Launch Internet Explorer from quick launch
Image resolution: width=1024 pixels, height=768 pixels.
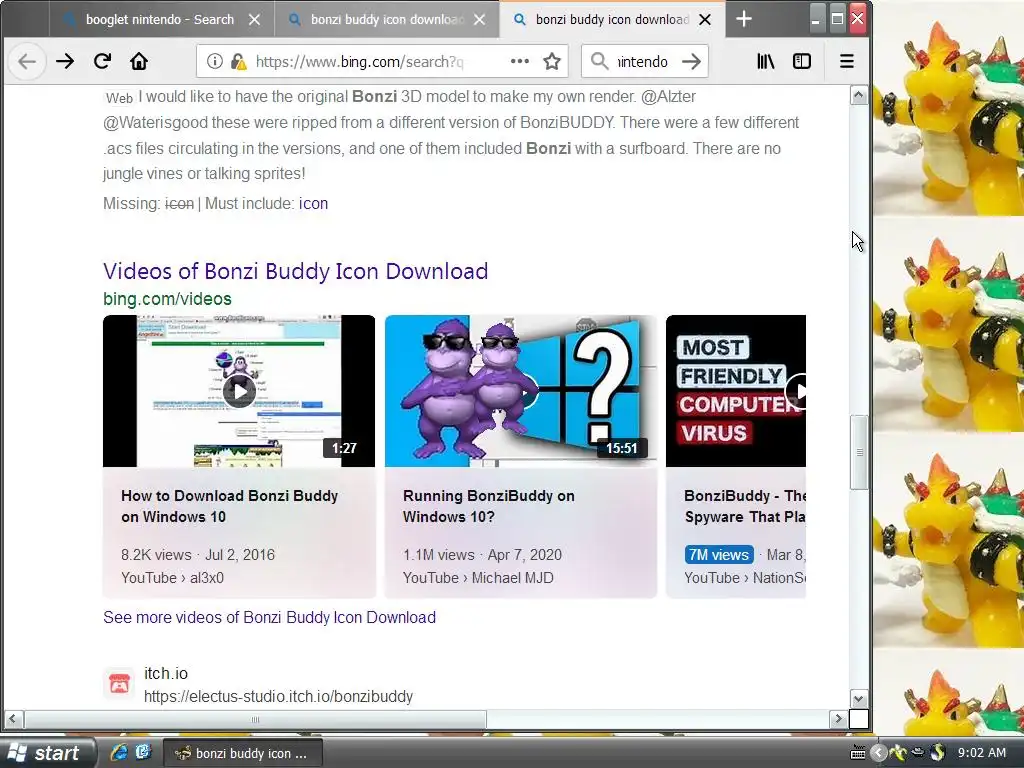pyautogui.click(x=119, y=752)
